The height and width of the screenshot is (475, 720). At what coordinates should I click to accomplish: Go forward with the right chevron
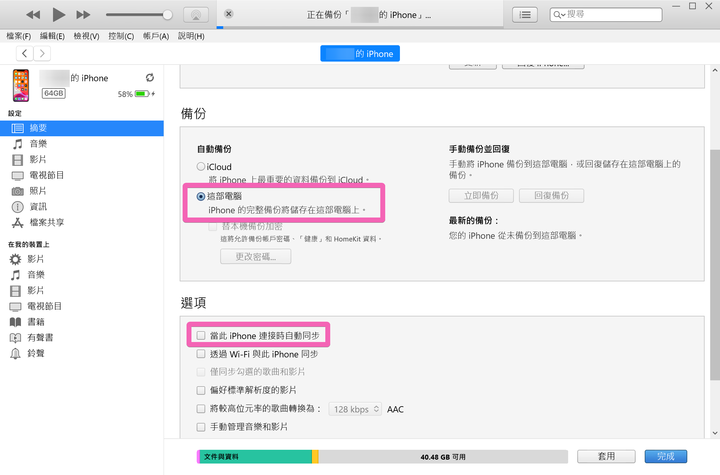tap(42, 53)
